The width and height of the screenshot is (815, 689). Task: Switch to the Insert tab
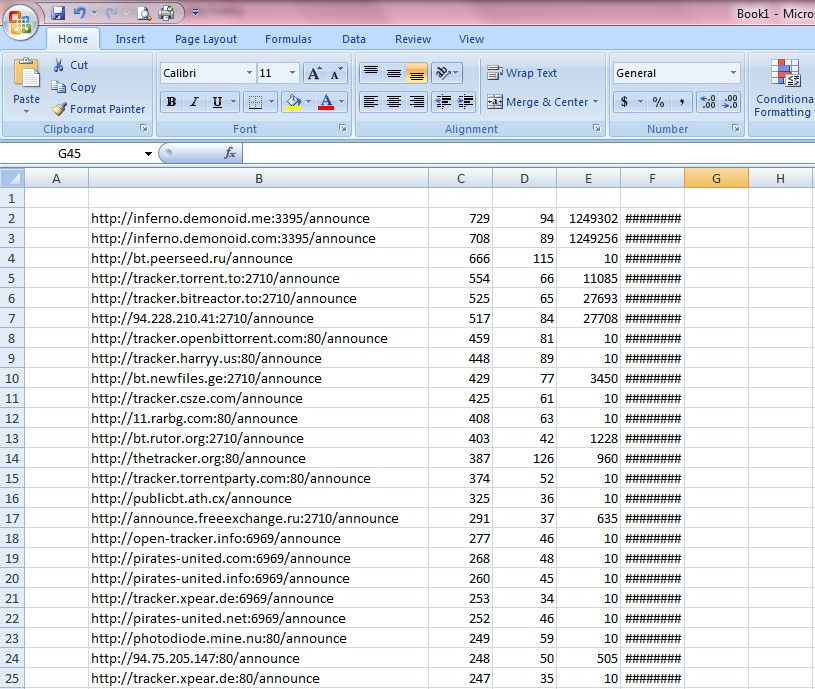130,39
